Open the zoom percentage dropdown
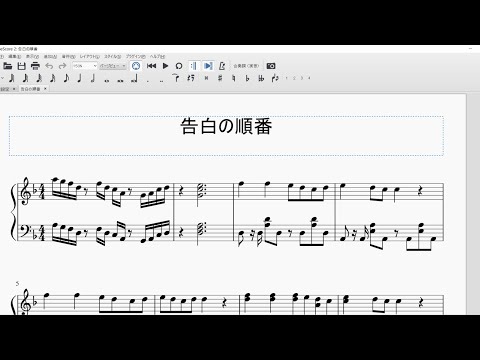 point(85,66)
